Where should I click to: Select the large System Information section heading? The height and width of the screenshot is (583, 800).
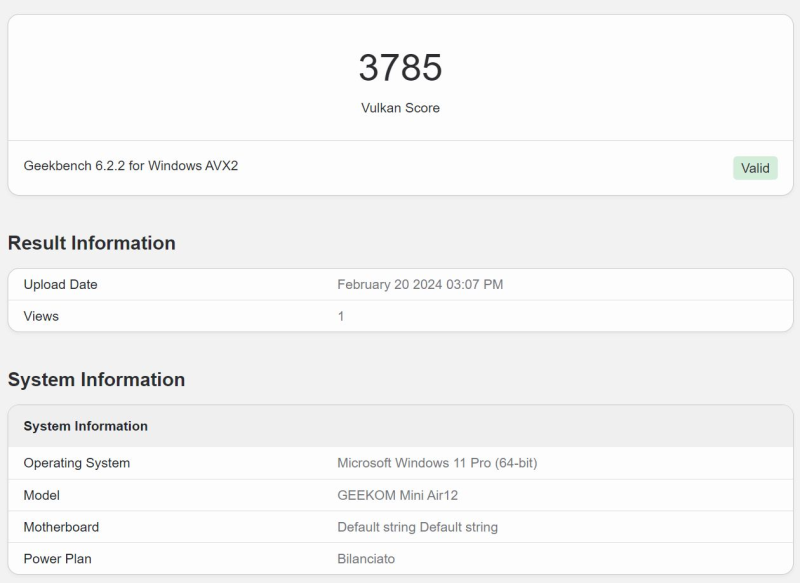pos(96,380)
